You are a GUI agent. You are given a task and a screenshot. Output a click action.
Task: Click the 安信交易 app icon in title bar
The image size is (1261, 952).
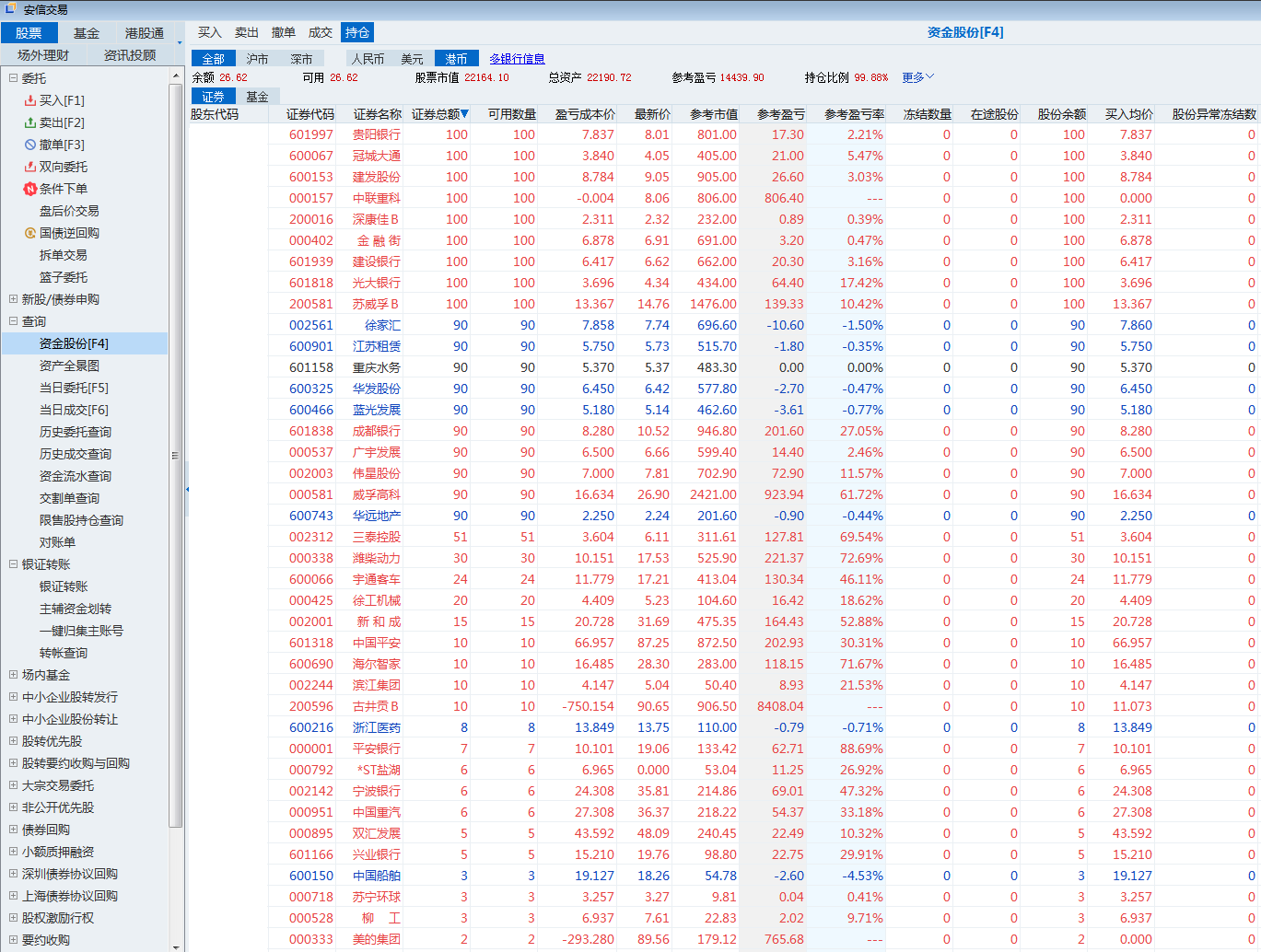pyautogui.click(x=11, y=9)
